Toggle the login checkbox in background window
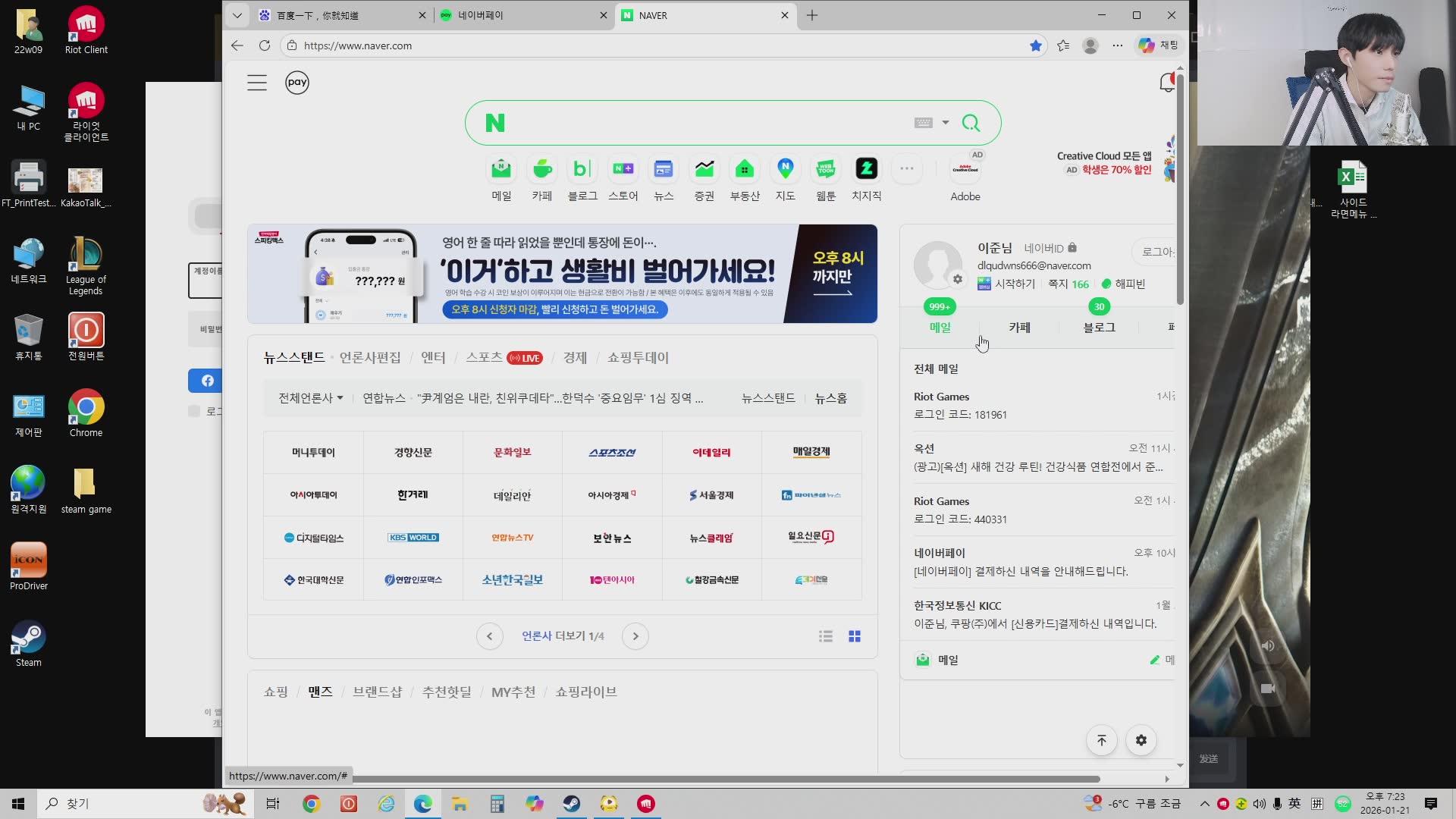 [x=194, y=411]
